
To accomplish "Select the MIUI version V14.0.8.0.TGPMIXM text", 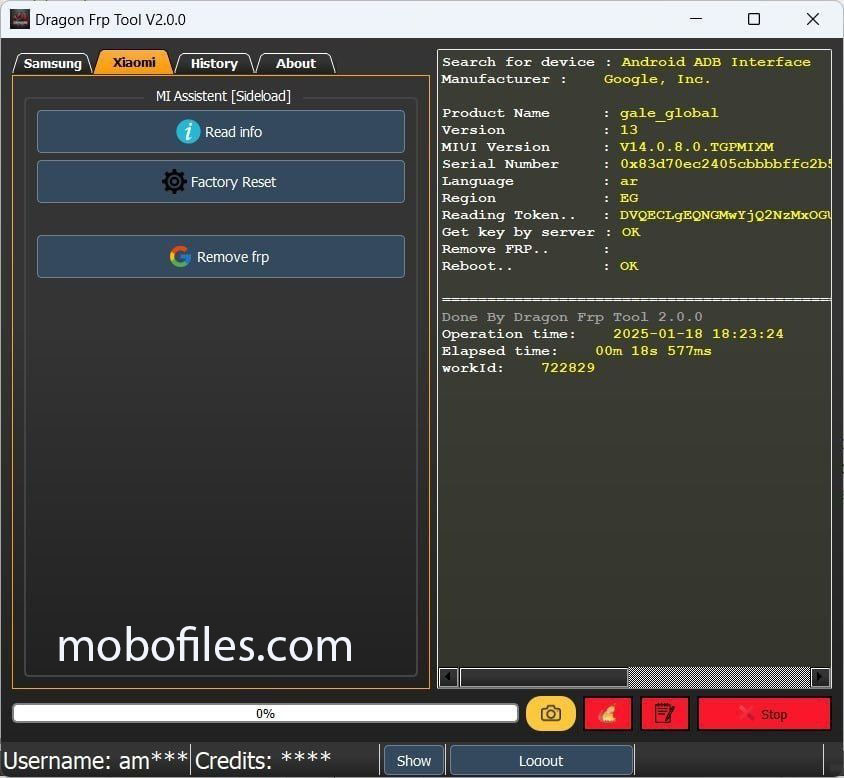I will 697,147.
